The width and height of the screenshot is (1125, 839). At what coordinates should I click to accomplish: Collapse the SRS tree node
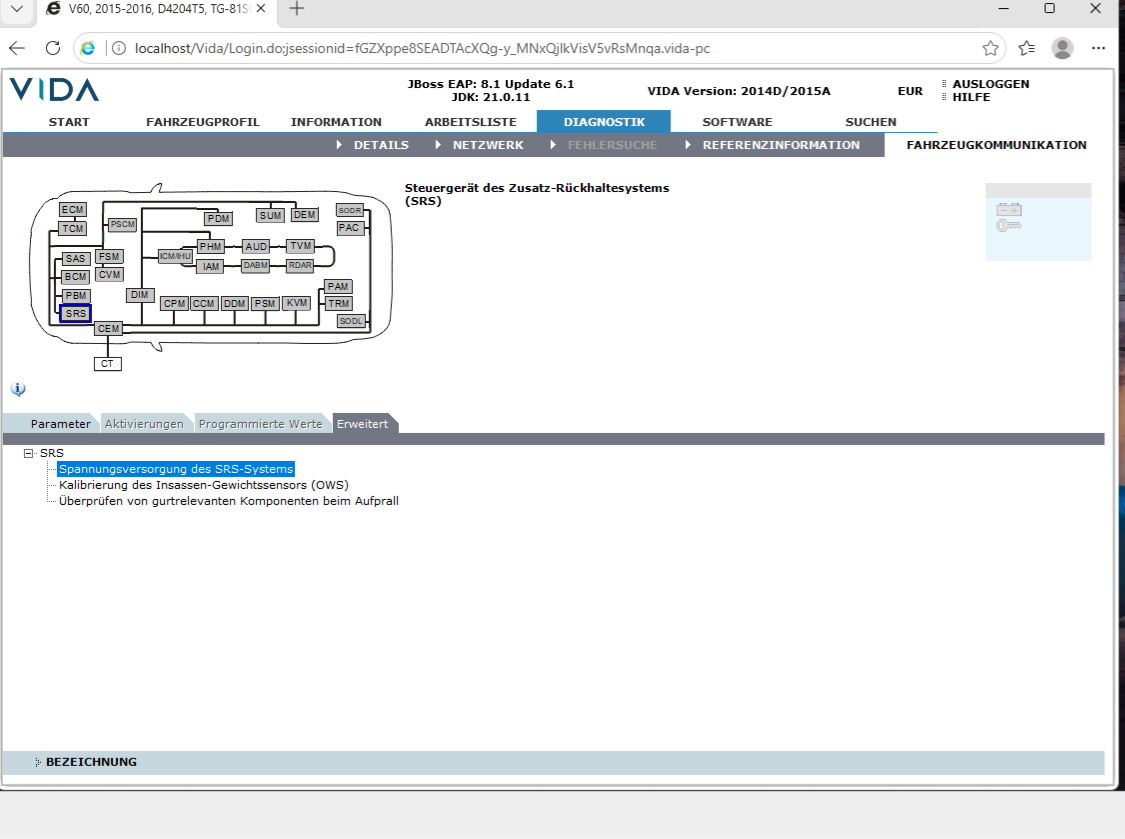(29, 453)
